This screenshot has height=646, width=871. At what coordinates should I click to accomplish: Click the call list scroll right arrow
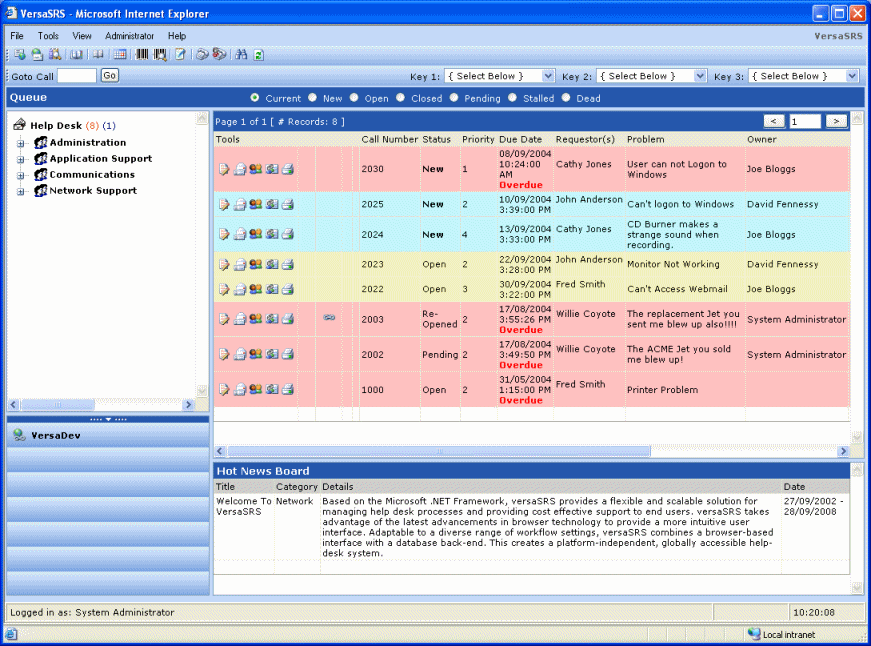[x=843, y=451]
